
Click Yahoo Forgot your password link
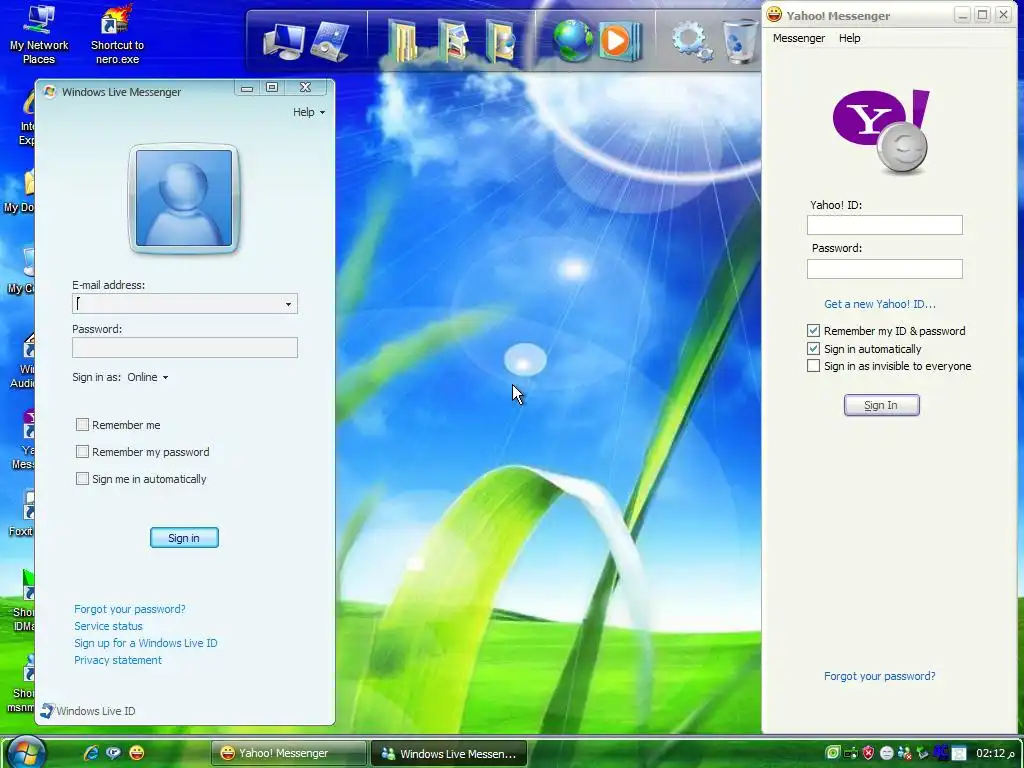tap(879, 676)
